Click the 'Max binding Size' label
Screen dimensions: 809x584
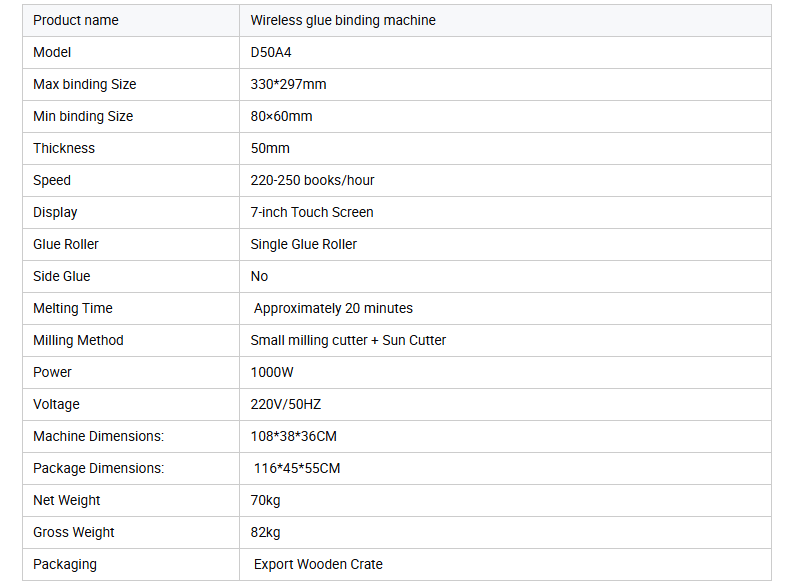click(85, 84)
